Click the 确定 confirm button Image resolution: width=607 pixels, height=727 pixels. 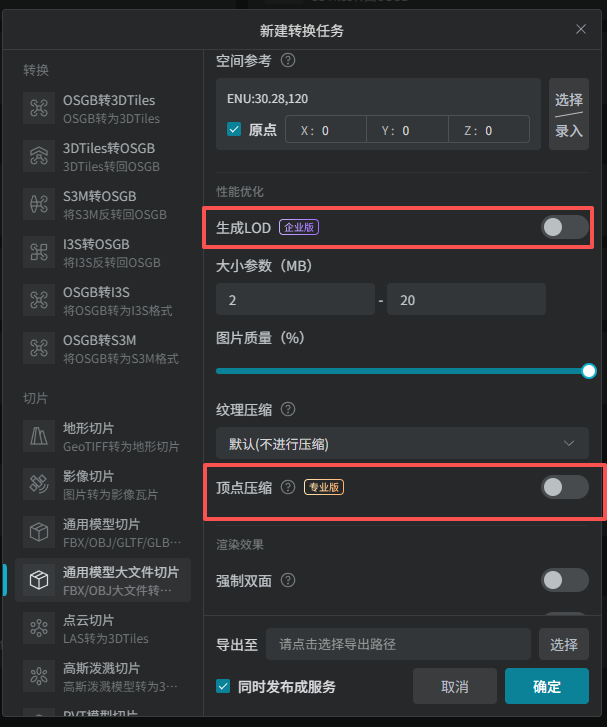547,686
